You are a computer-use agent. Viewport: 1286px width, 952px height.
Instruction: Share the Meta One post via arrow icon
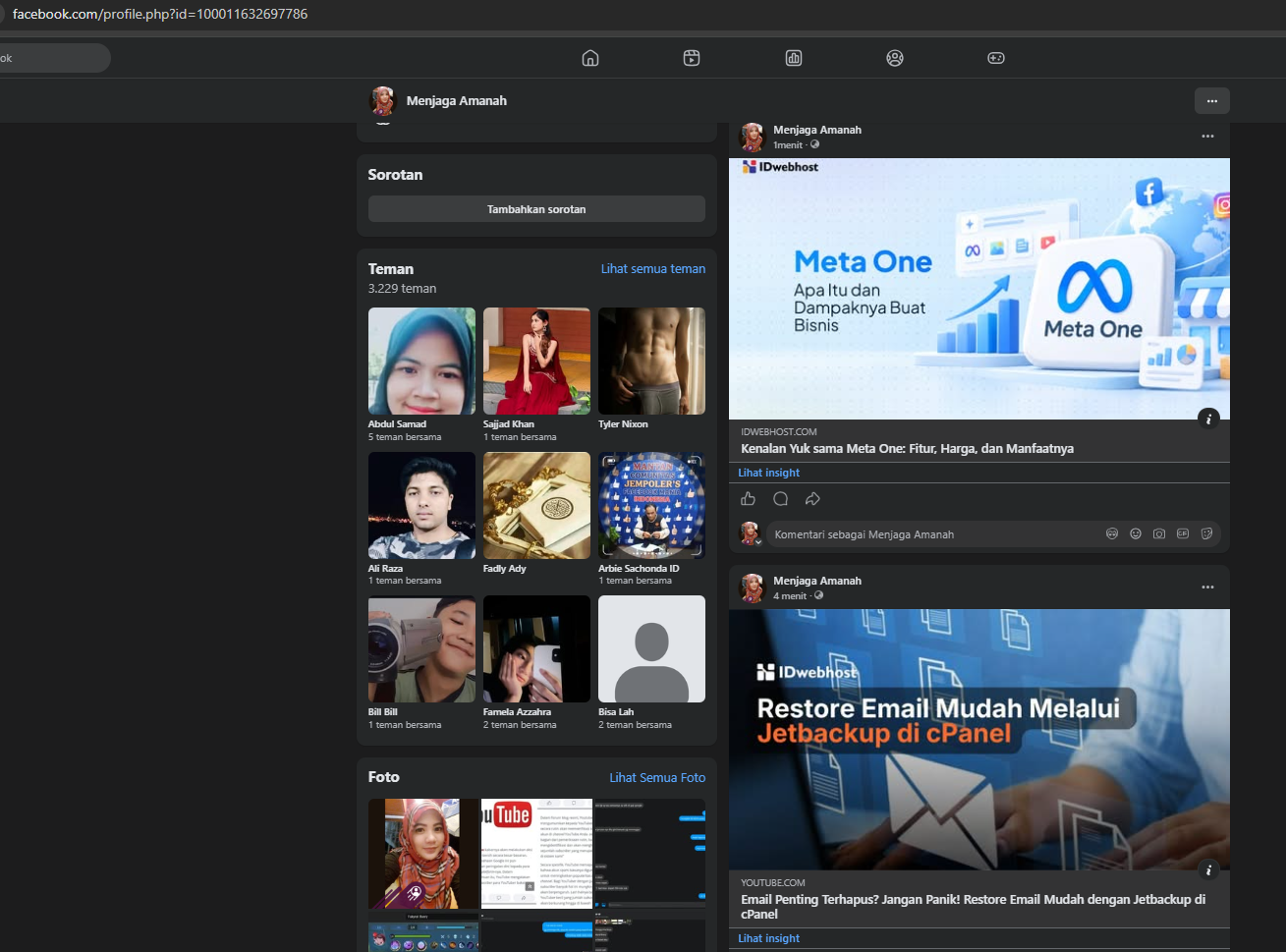tap(812, 499)
